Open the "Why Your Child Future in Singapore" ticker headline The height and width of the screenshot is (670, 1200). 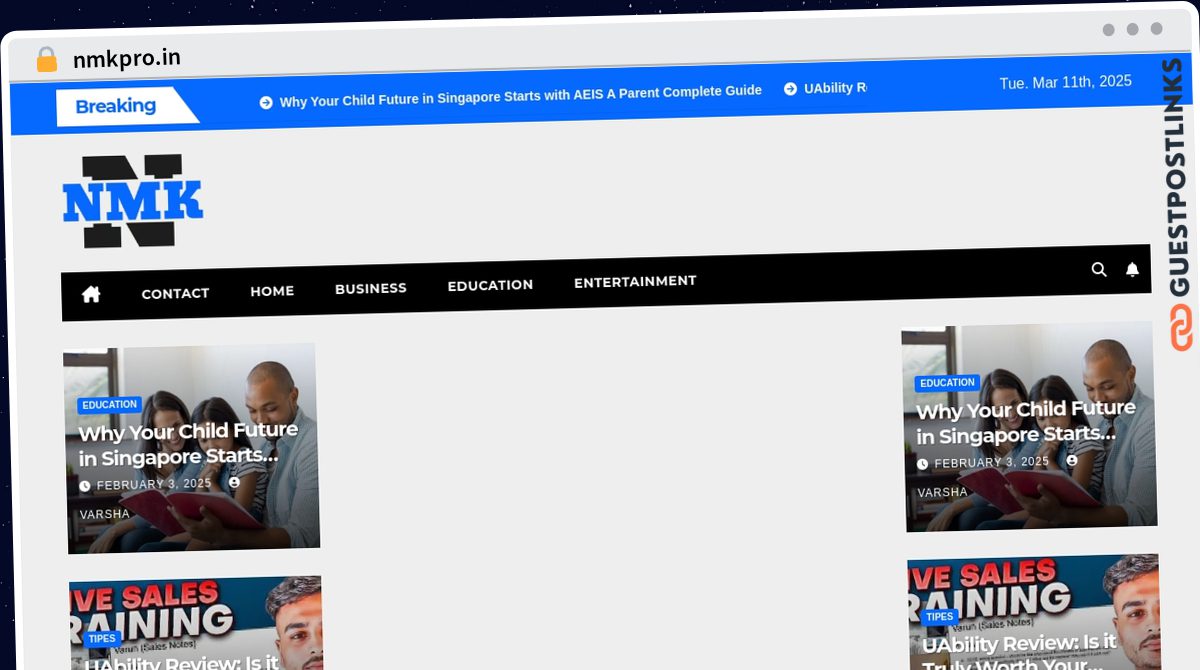pyautogui.click(x=520, y=96)
